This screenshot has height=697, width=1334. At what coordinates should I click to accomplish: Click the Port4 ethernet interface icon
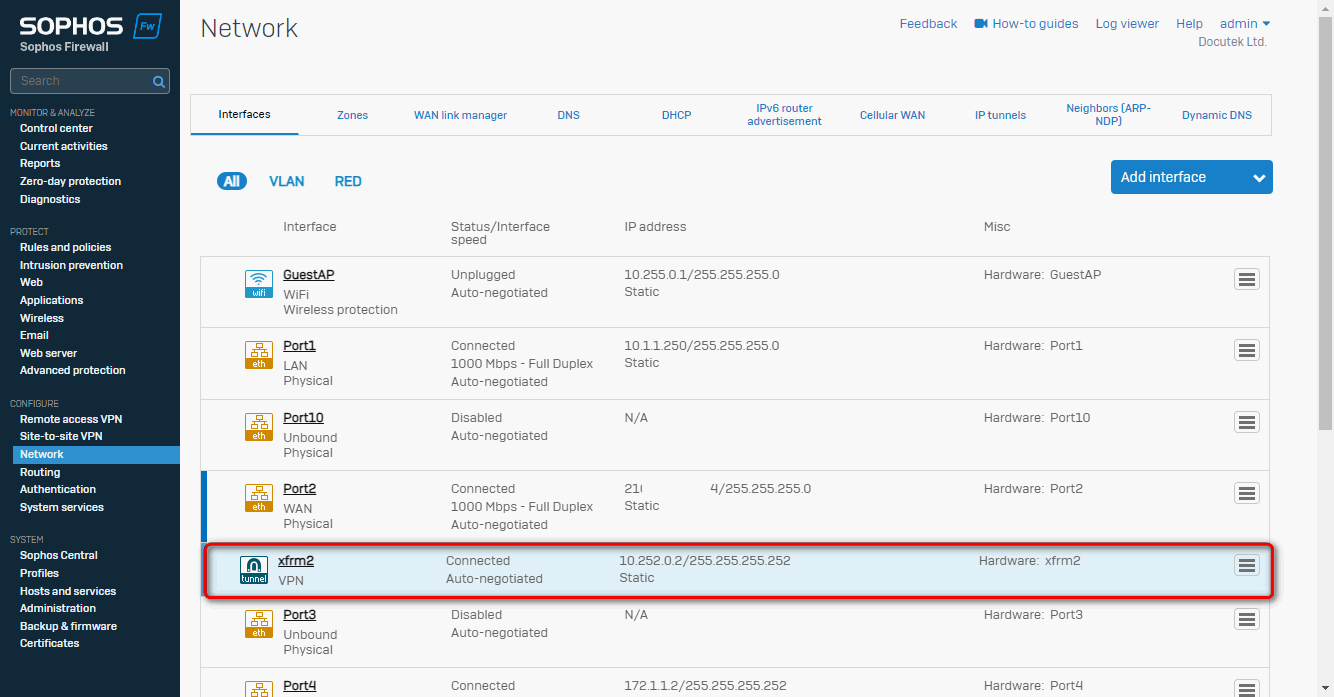pyautogui.click(x=259, y=689)
